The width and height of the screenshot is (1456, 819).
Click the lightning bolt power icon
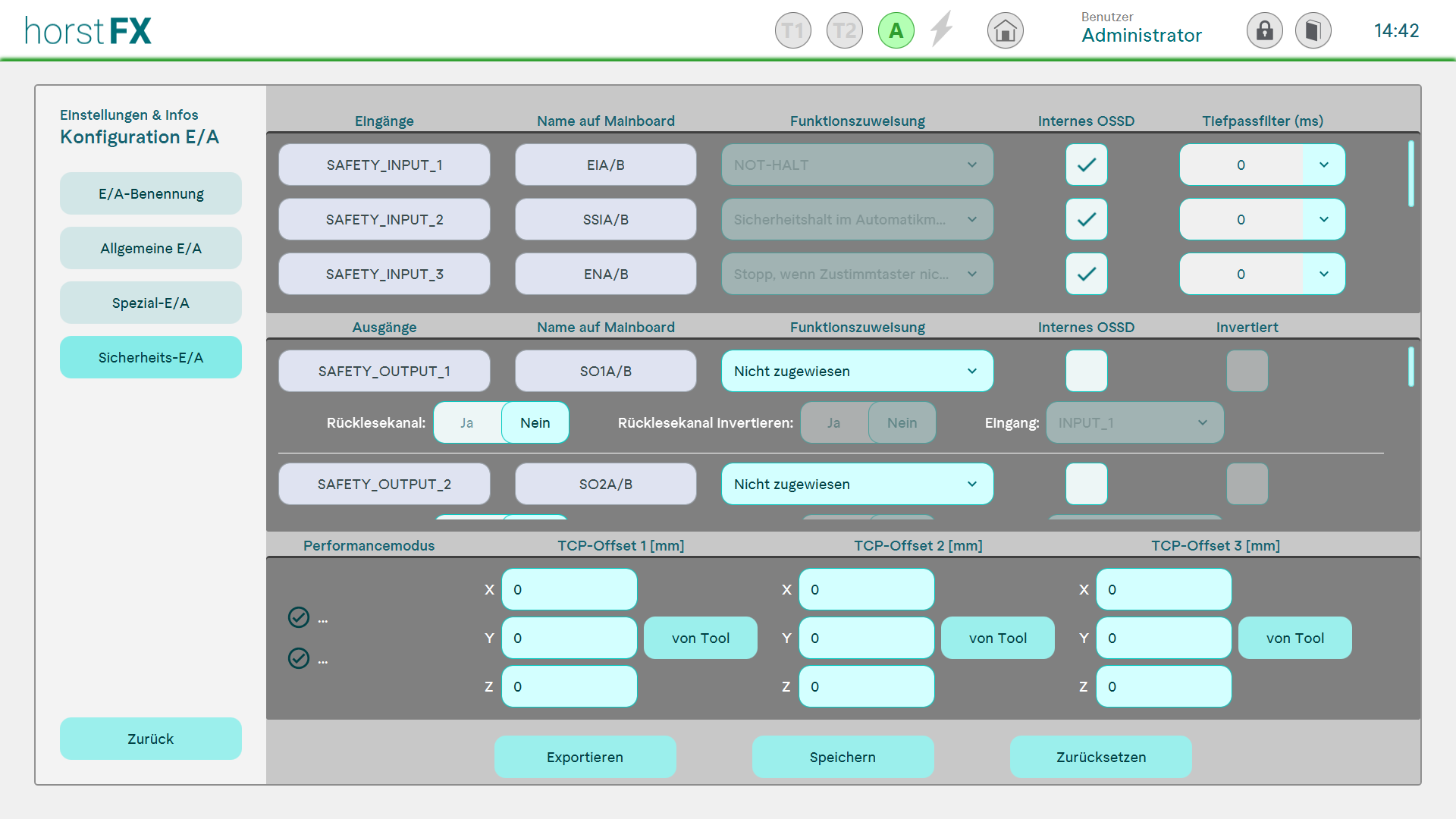pos(942,30)
